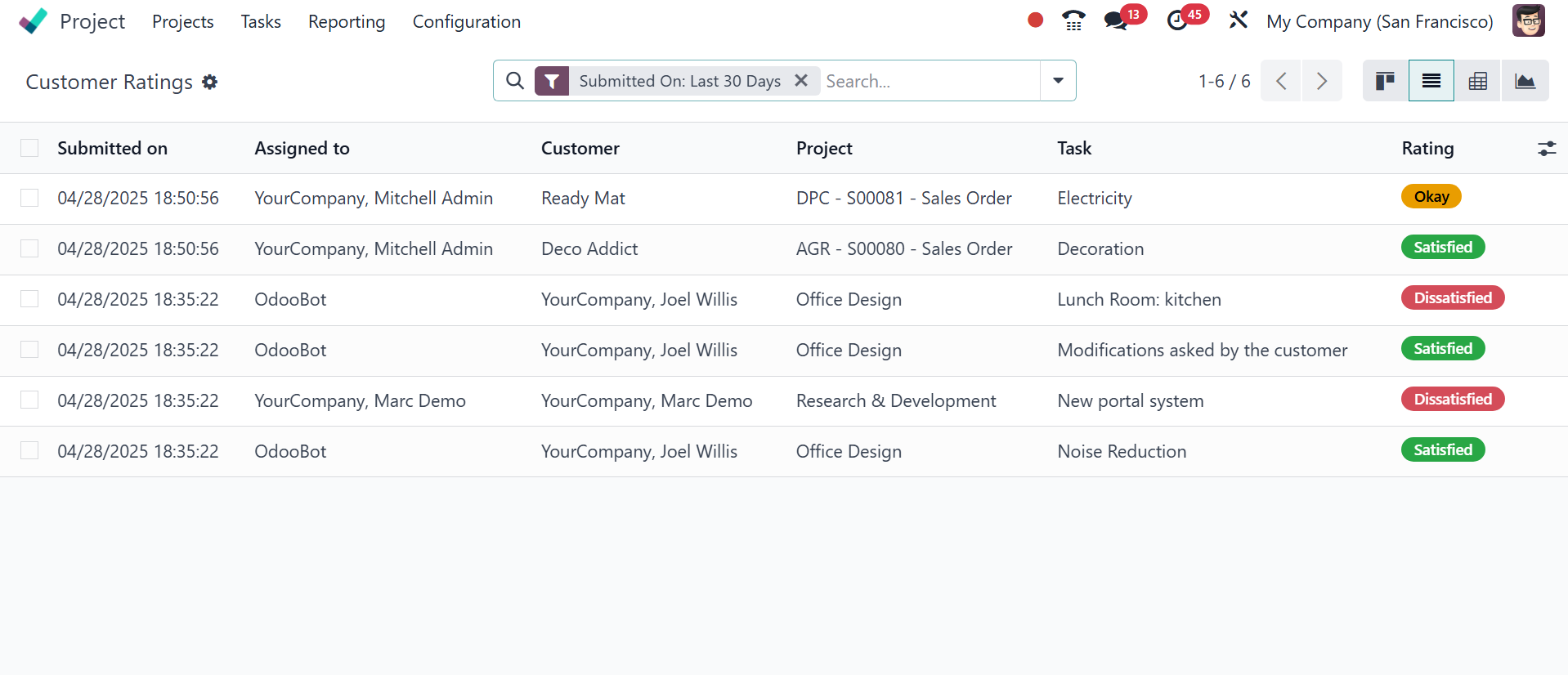The image size is (1568, 675).
Task: Open the Configuration menu
Action: coord(466,21)
